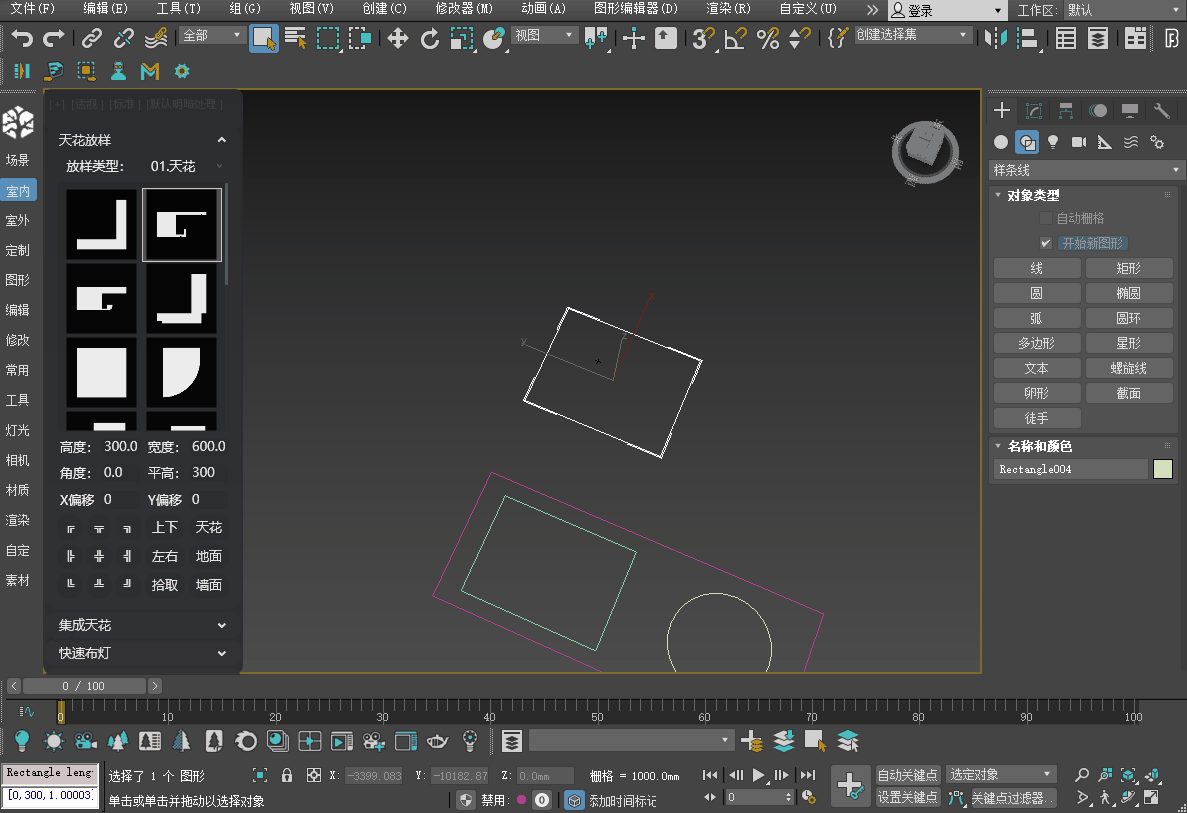Click the Align tool in the toolbar
The width and height of the screenshot is (1187, 813).
coord(1027,38)
